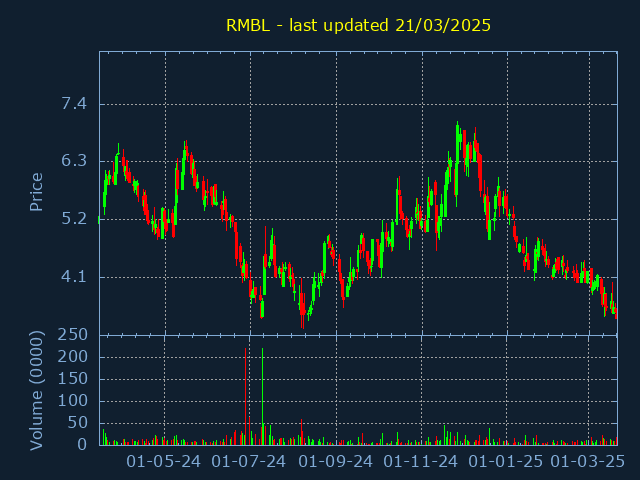Click the date label 01-09-24

[x=336, y=462]
